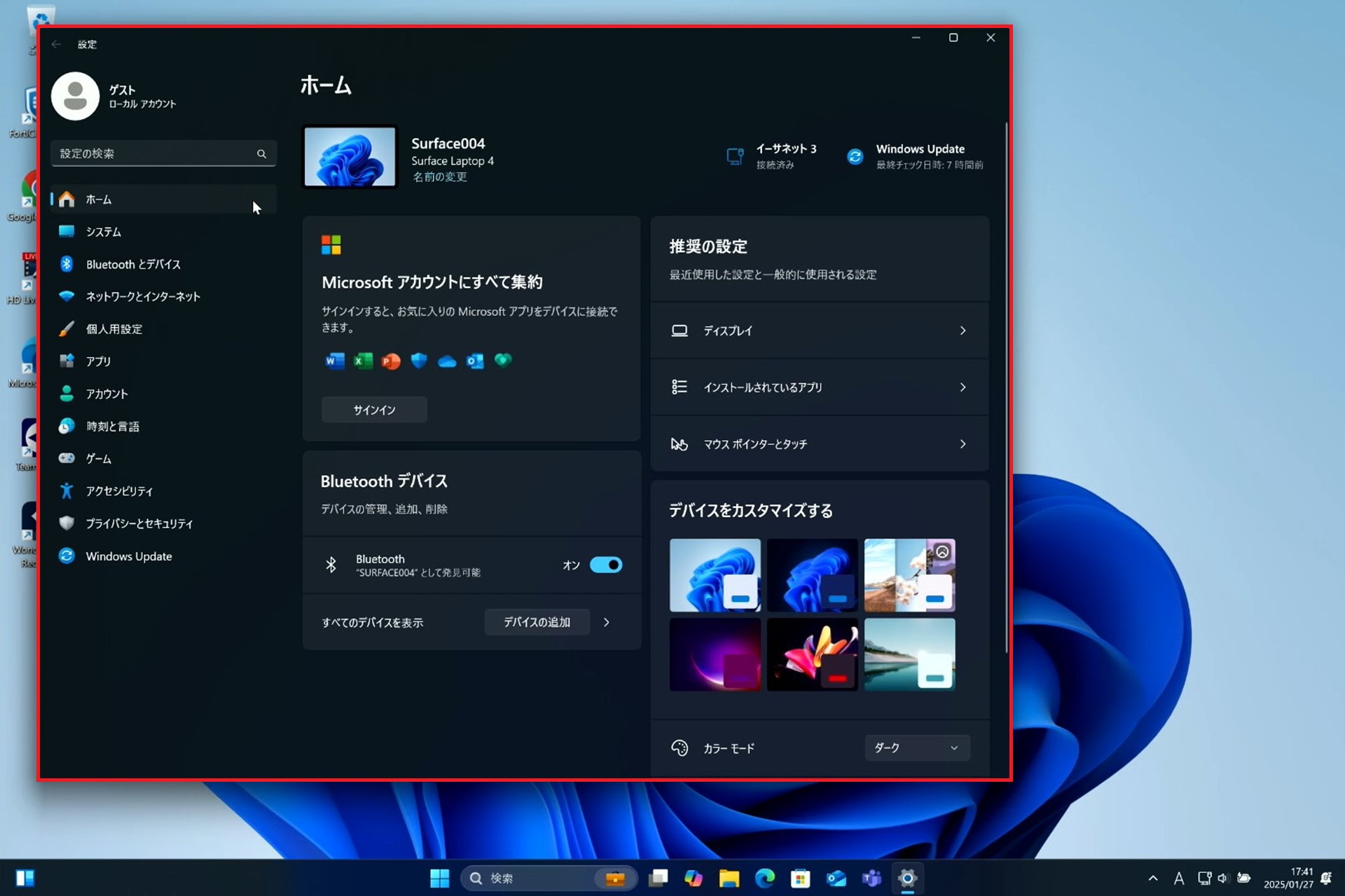Click the ディスプレイ laptop icon
Screen dimensions: 1345x896
680,331
